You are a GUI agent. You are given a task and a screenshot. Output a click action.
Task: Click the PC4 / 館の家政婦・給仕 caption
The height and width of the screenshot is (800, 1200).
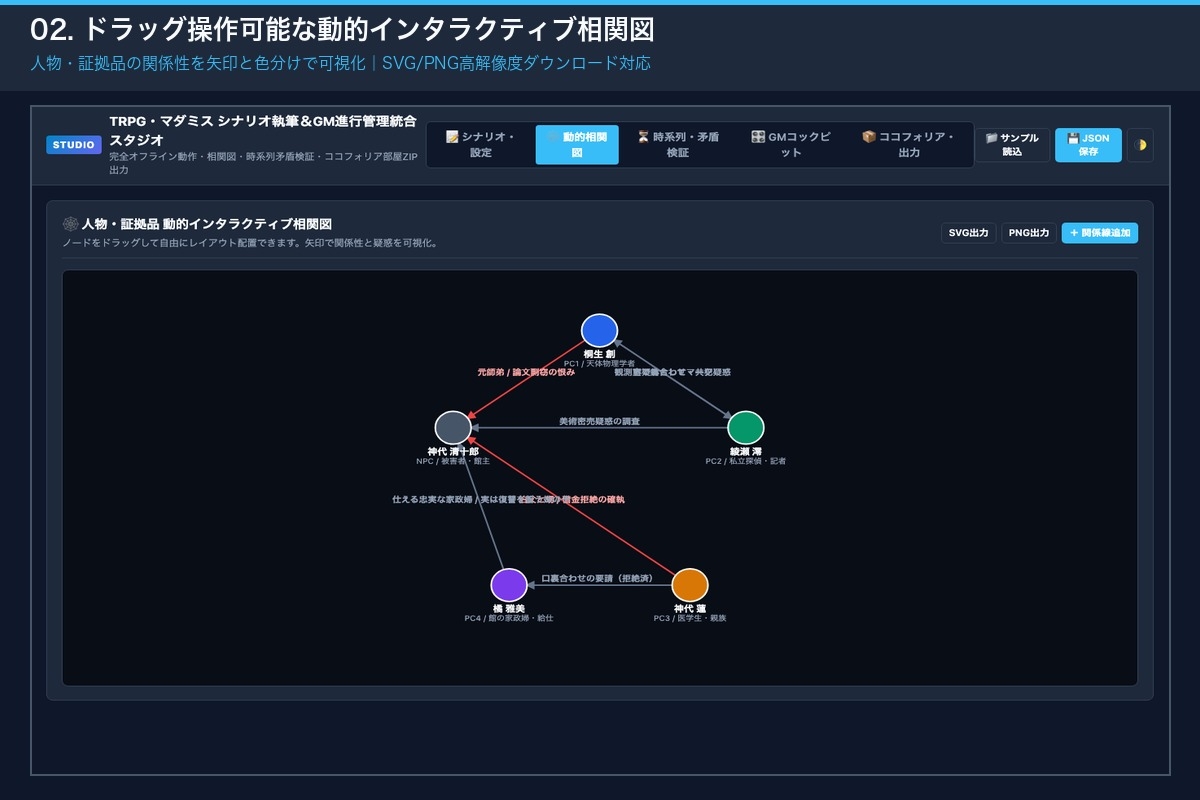point(509,618)
